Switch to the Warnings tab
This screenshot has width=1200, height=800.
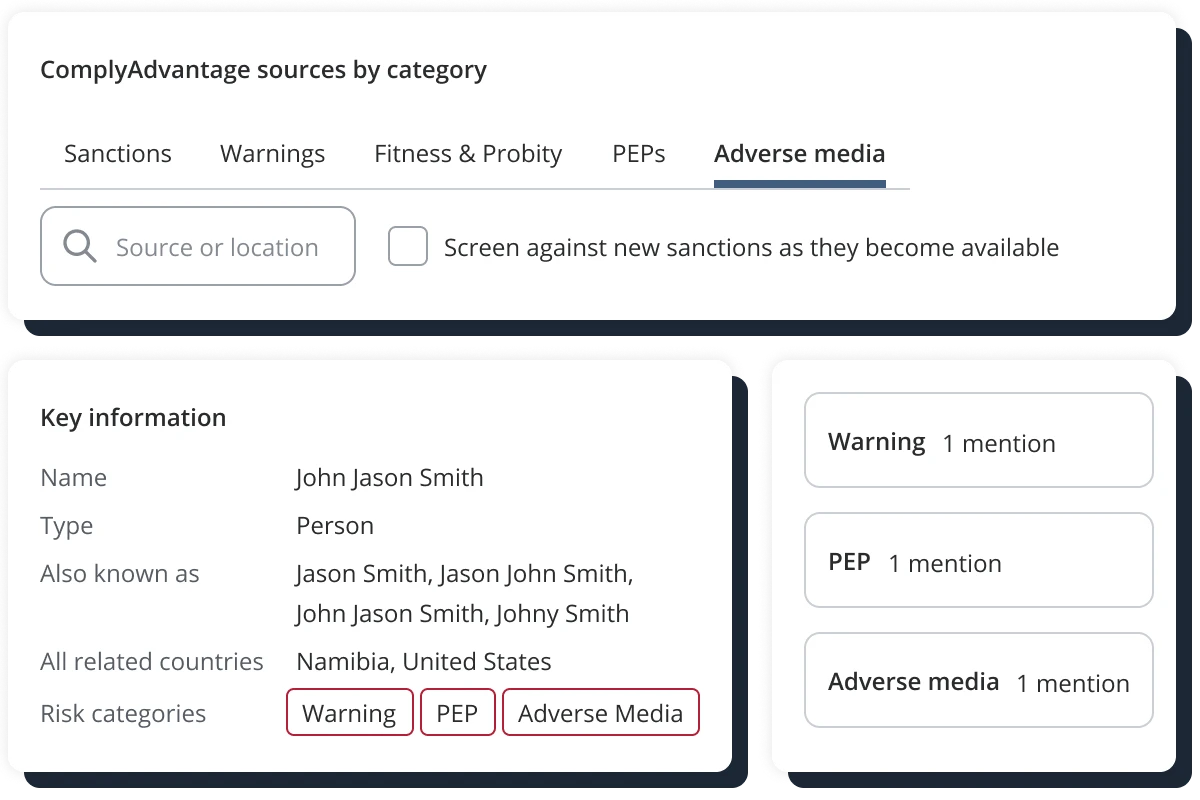pos(272,154)
